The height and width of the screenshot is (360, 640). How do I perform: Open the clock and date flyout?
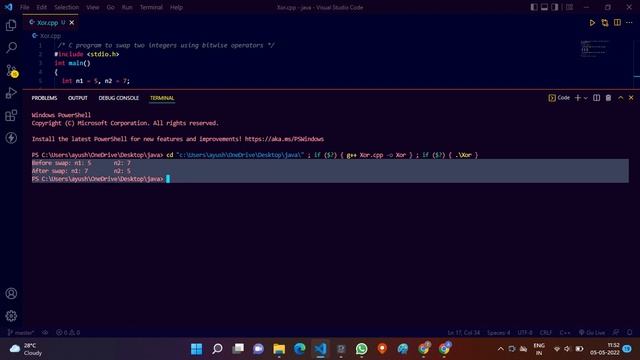[x=605, y=349]
